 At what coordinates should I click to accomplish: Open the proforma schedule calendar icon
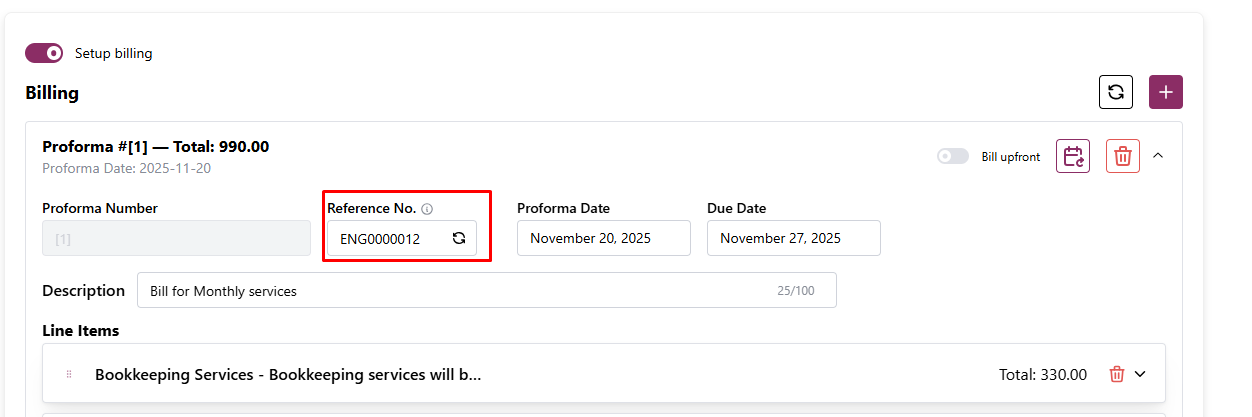[x=1073, y=156]
